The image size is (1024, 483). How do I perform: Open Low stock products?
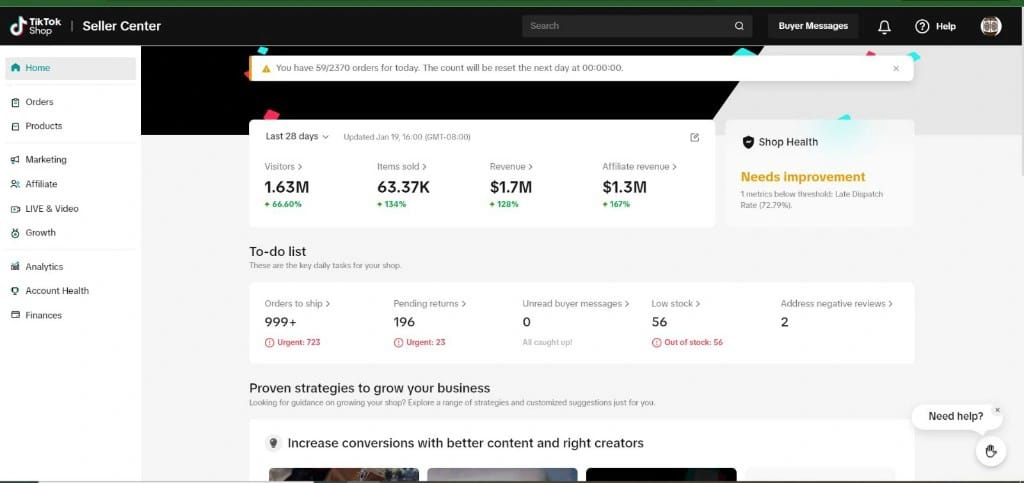[x=676, y=304]
